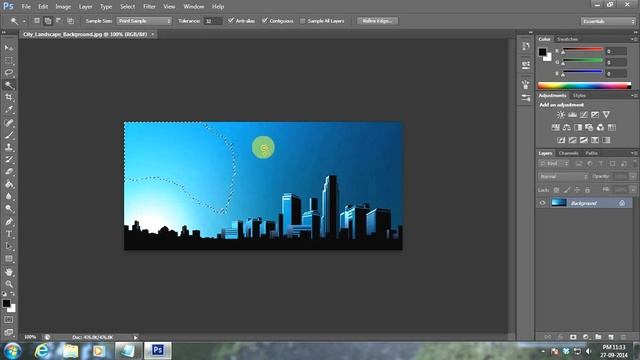Viewport: 640px width, 360px height.
Task: Click the Tolerance input field
Action: [213, 21]
